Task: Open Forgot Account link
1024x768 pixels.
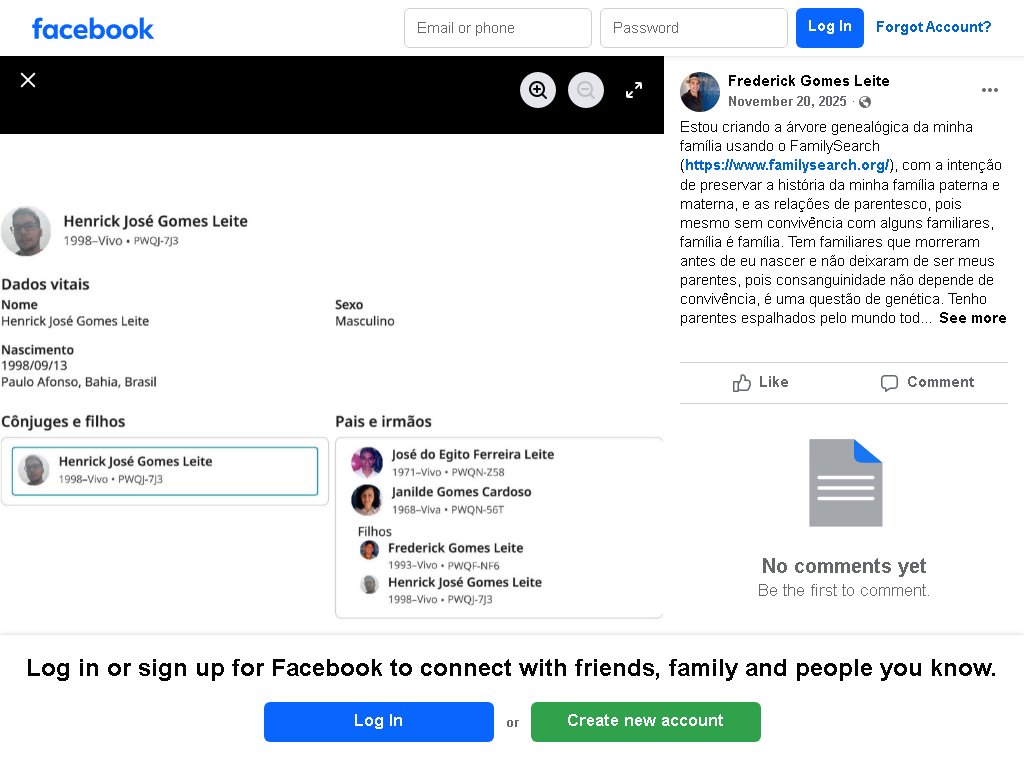Action: pyautogui.click(x=933, y=27)
